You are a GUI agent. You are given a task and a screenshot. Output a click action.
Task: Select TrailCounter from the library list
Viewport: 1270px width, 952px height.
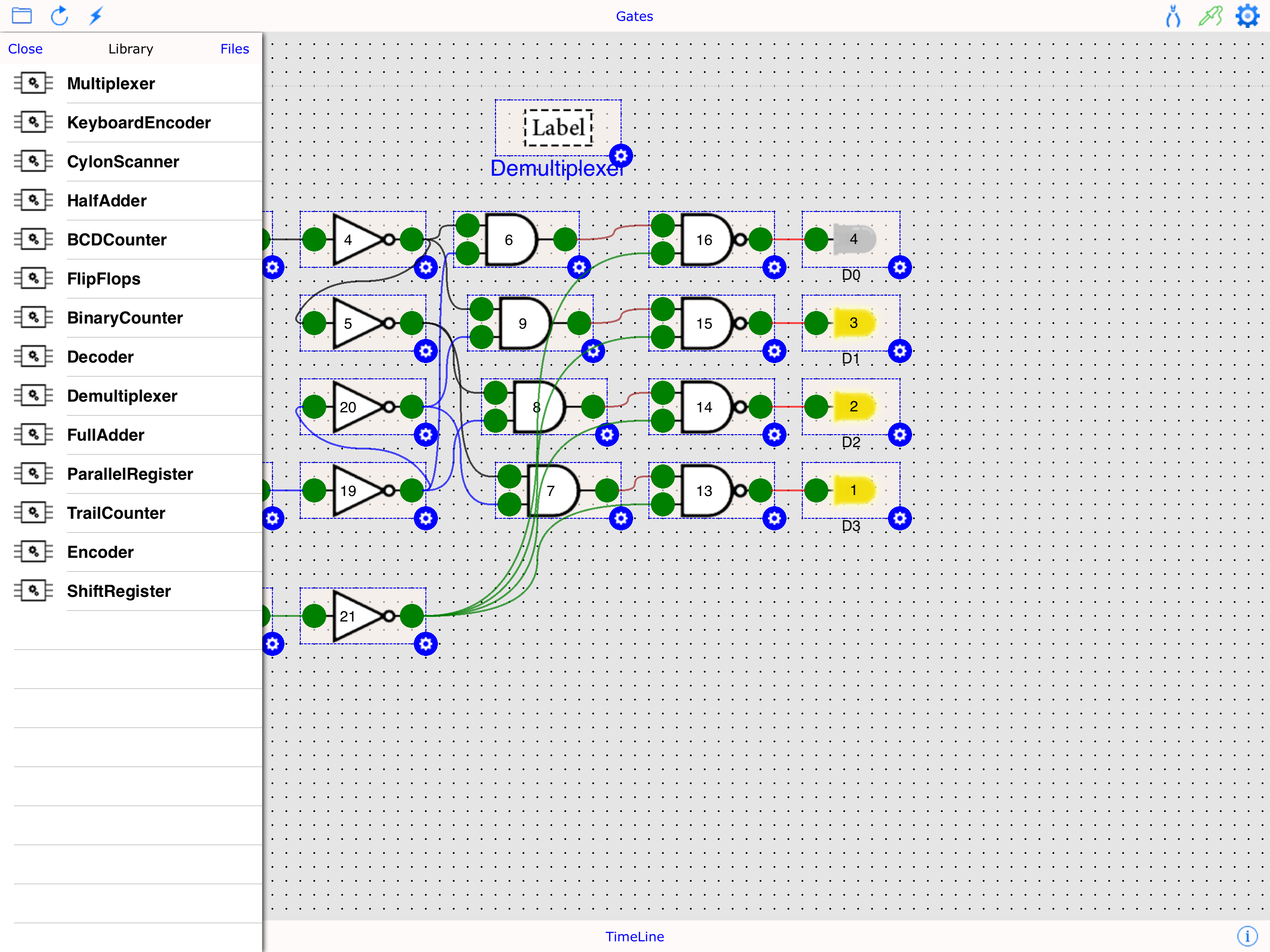click(132, 513)
